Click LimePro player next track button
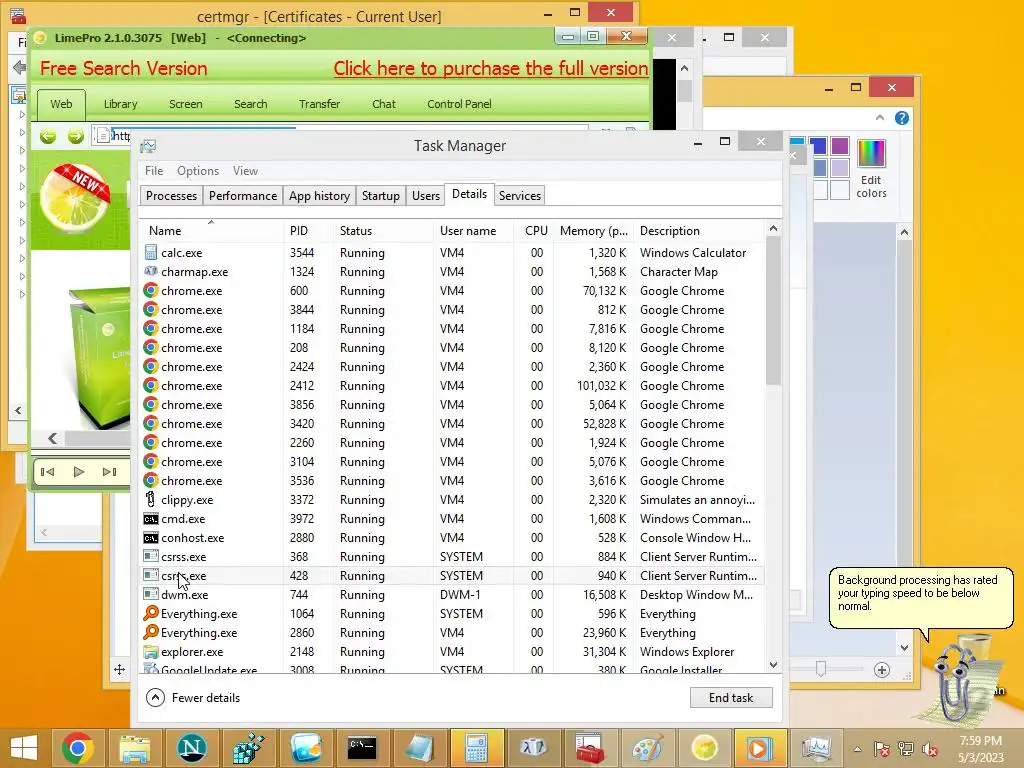This screenshot has height=768, width=1024. [110, 472]
